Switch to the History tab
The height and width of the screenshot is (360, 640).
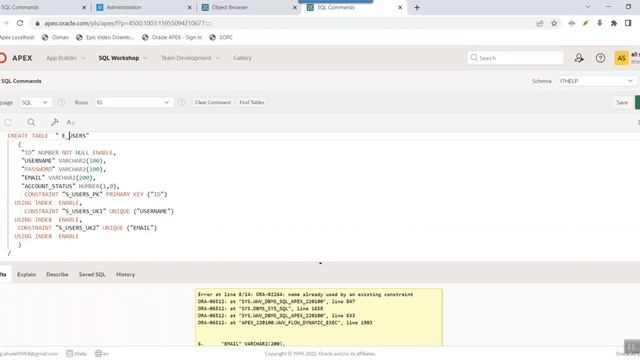[x=125, y=274]
